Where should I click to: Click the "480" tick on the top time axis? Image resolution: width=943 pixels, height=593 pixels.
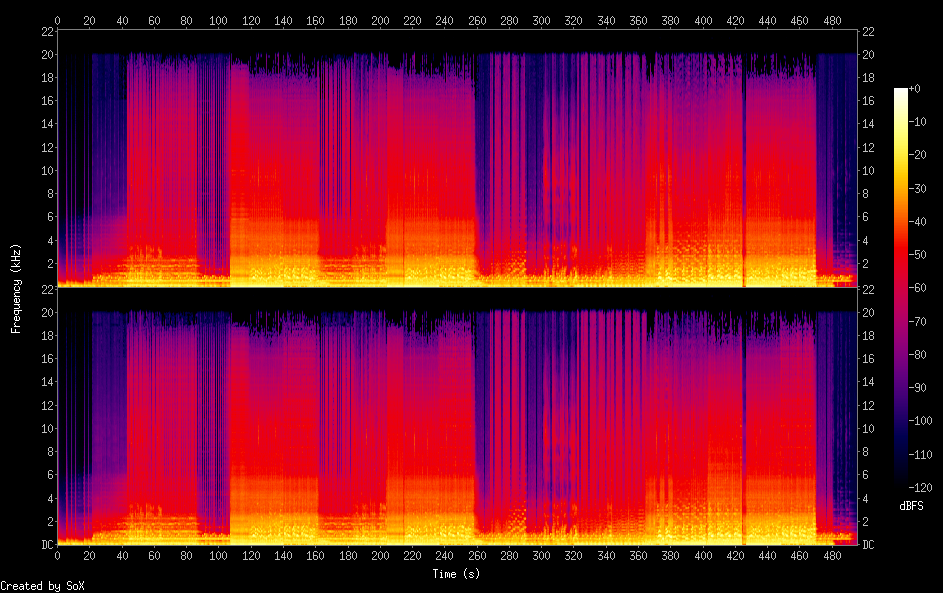[x=832, y=20]
